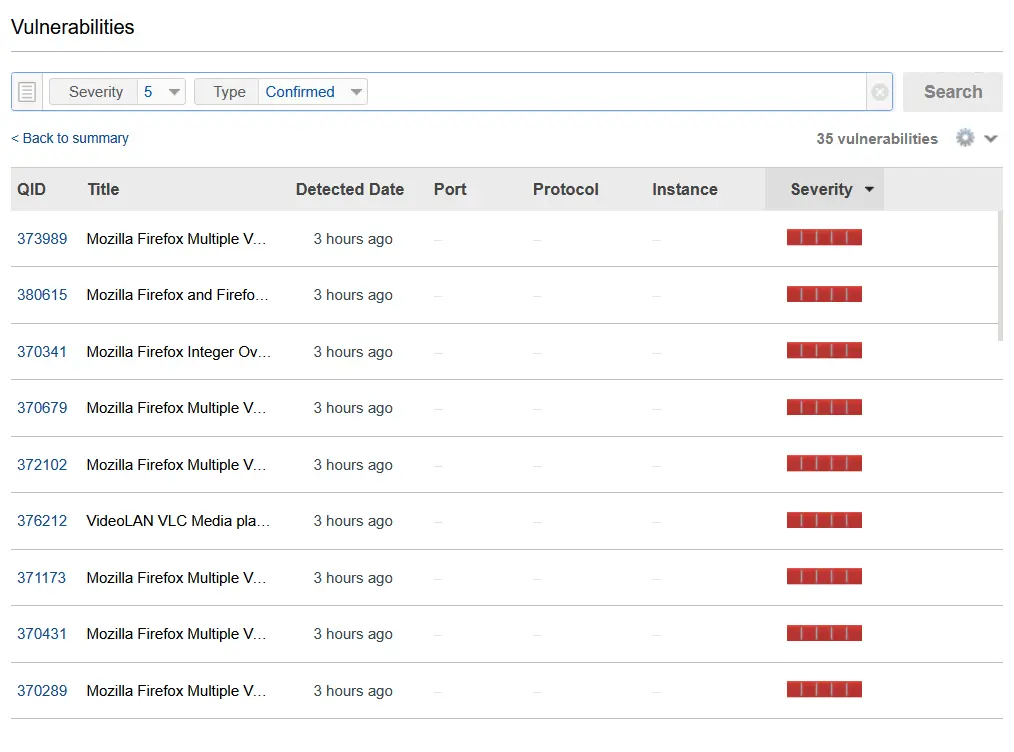
Task: Open QID 370341
Action: [x=42, y=352]
